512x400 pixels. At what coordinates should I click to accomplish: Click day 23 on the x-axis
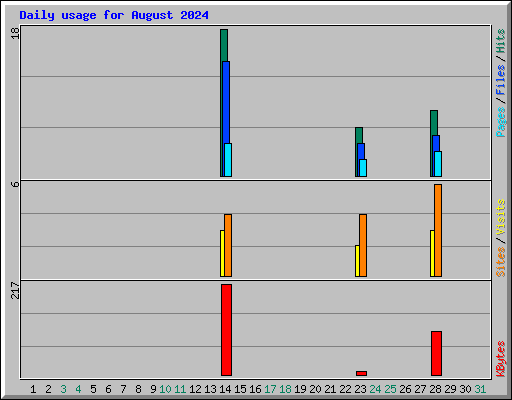[x=360, y=389]
